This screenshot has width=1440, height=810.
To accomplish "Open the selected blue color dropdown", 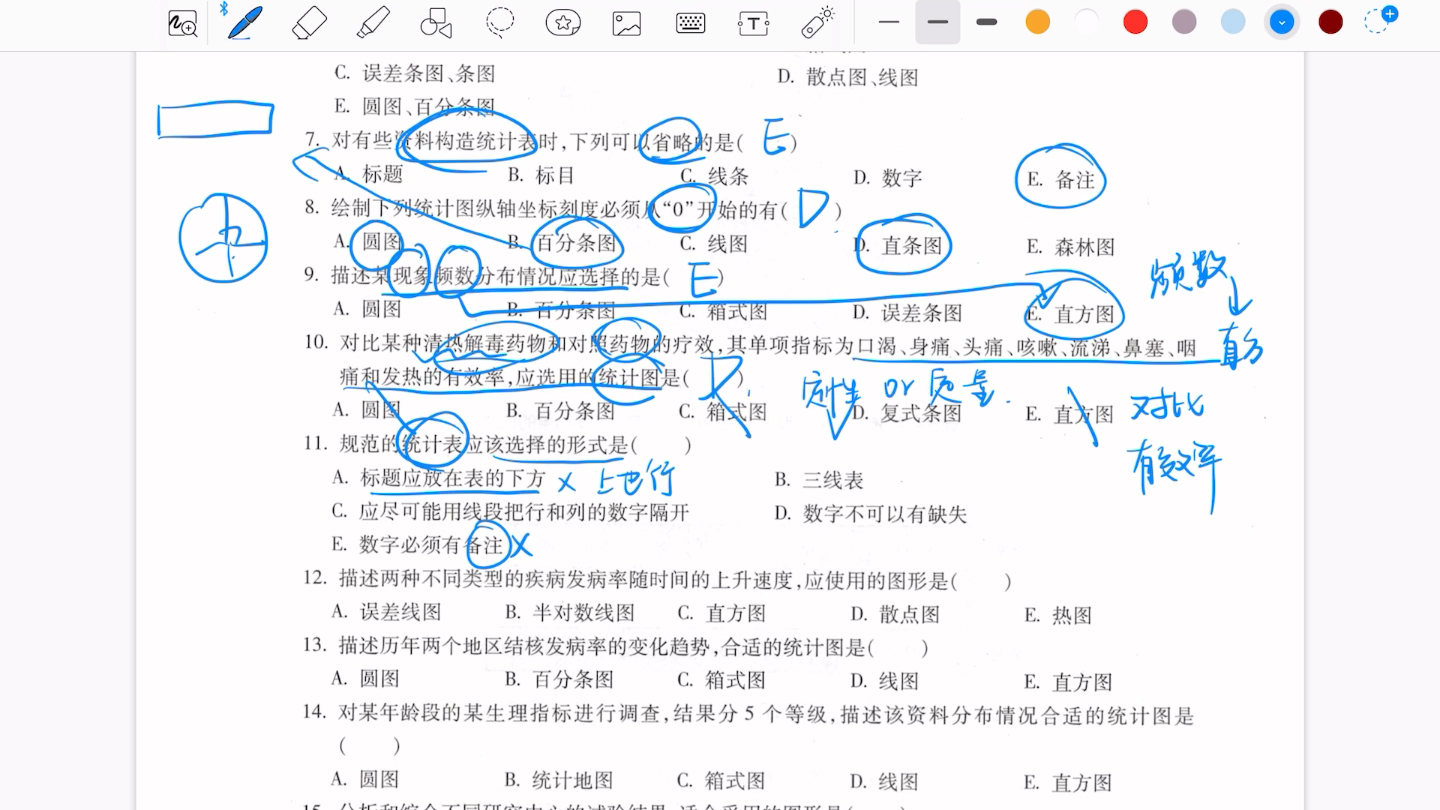I will click(x=1282, y=22).
